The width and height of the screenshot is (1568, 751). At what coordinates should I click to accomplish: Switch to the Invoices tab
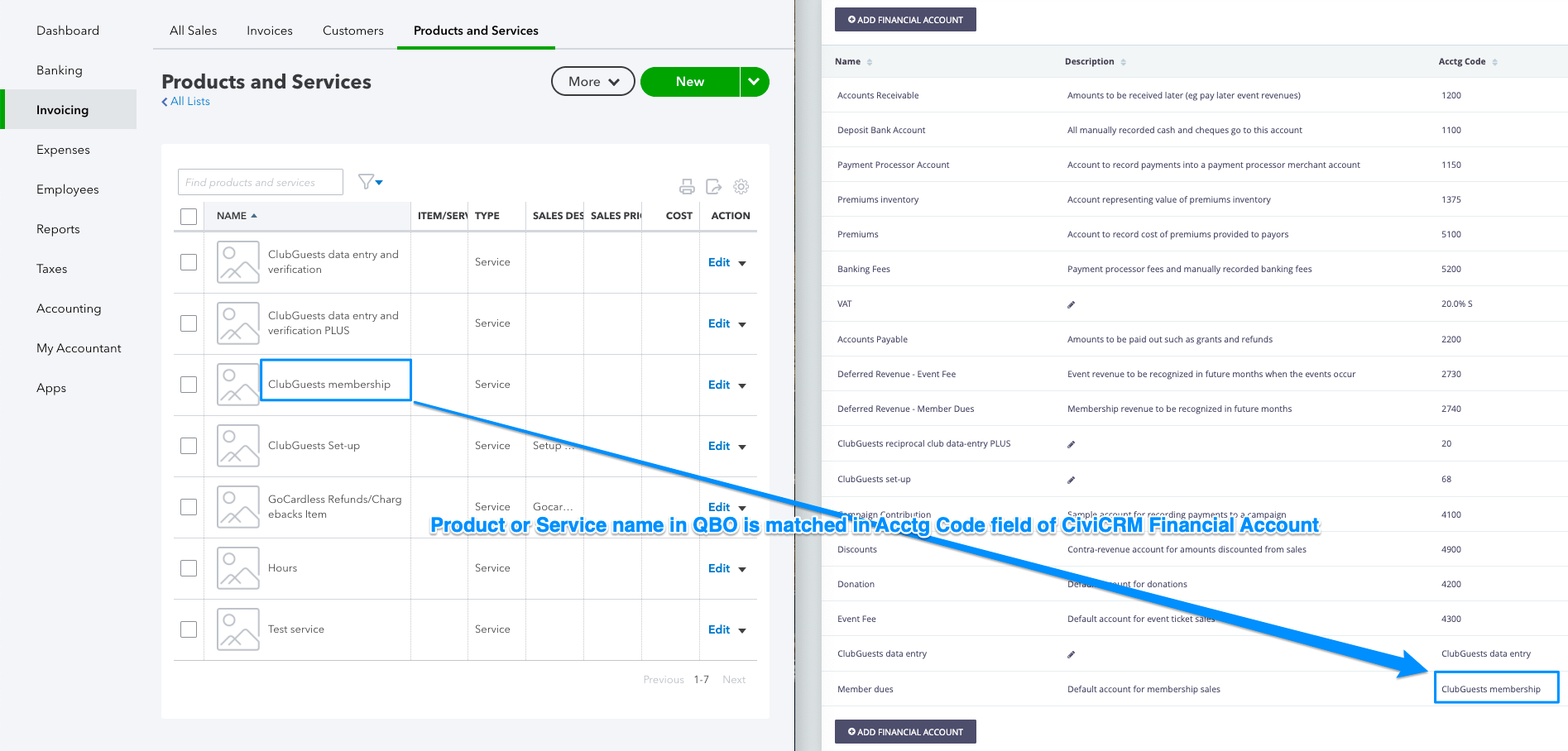270,31
